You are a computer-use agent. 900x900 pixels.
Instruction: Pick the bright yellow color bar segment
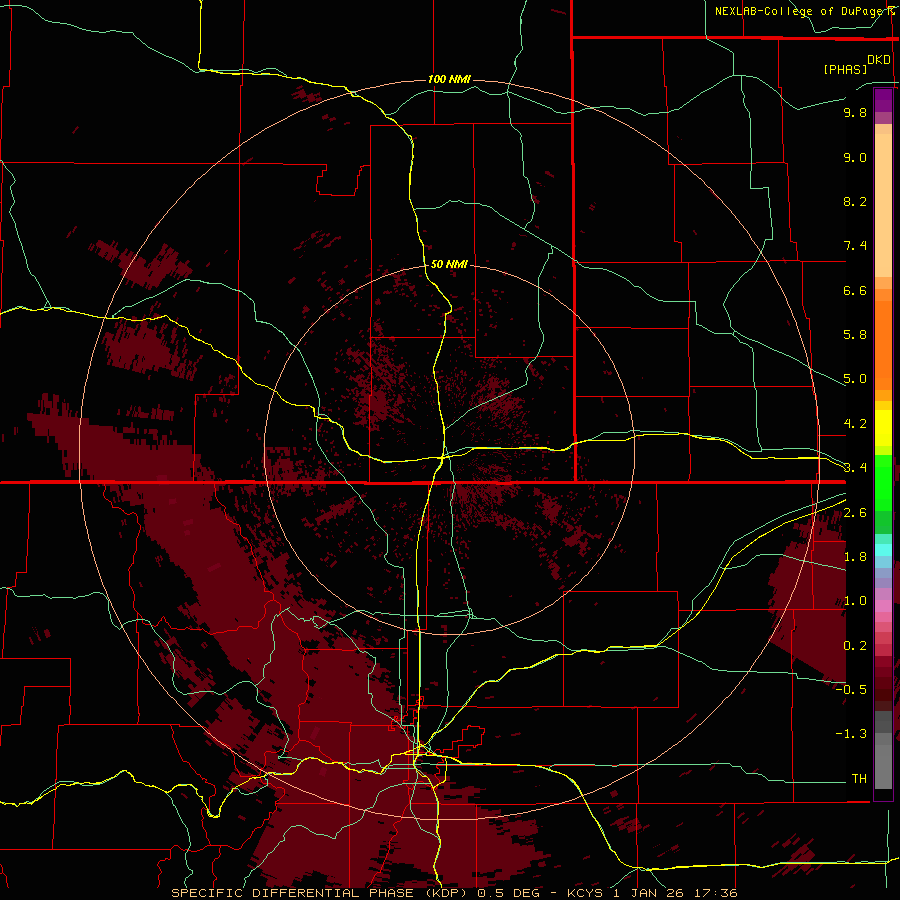point(883,428)
